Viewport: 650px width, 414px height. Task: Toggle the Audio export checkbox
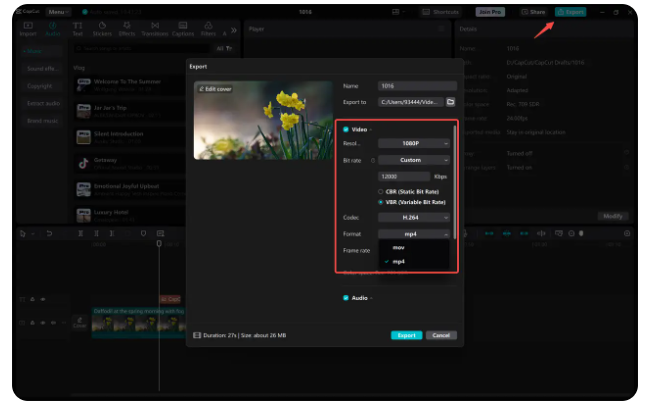coord(346,297)
